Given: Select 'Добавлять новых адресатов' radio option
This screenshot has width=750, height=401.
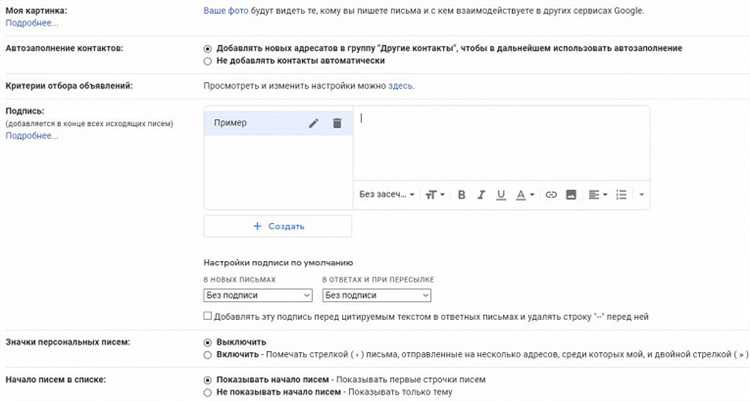Looking at the screenshot, I should [x=207, y=49].
